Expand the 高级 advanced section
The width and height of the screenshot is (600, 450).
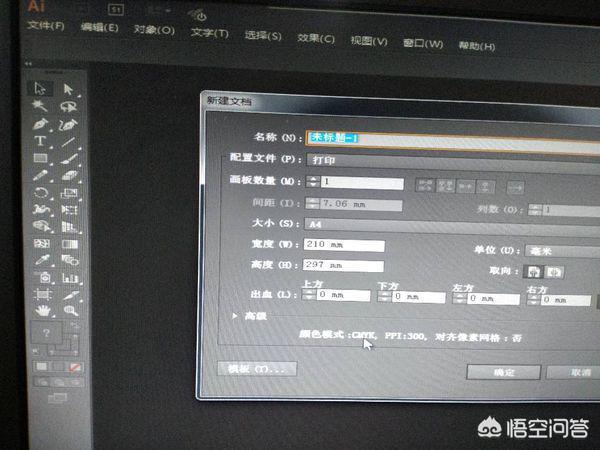235,316
